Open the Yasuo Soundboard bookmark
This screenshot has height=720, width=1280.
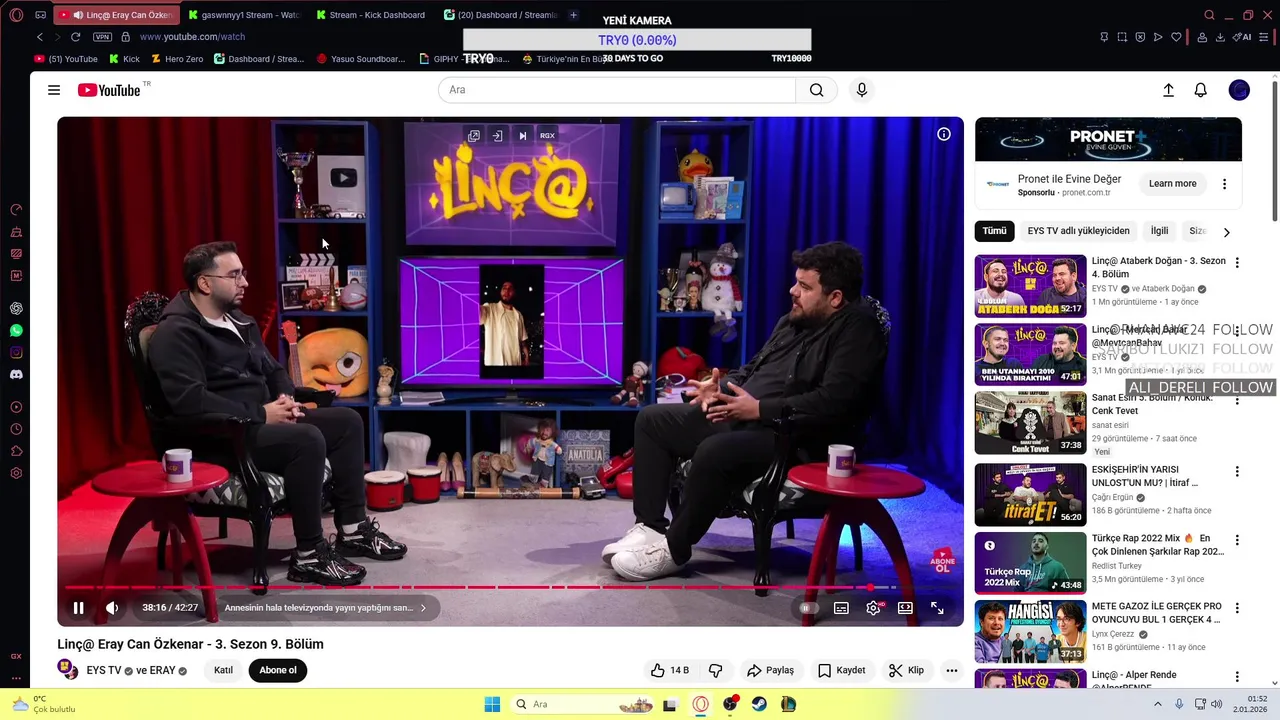pyautogui.click(x=360, y=59)
